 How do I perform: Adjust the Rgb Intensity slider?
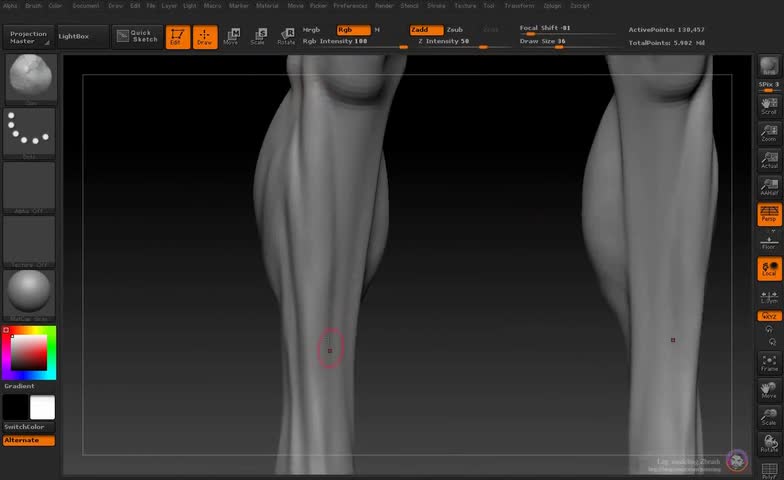pyautogui.click(x=355, y=42)
